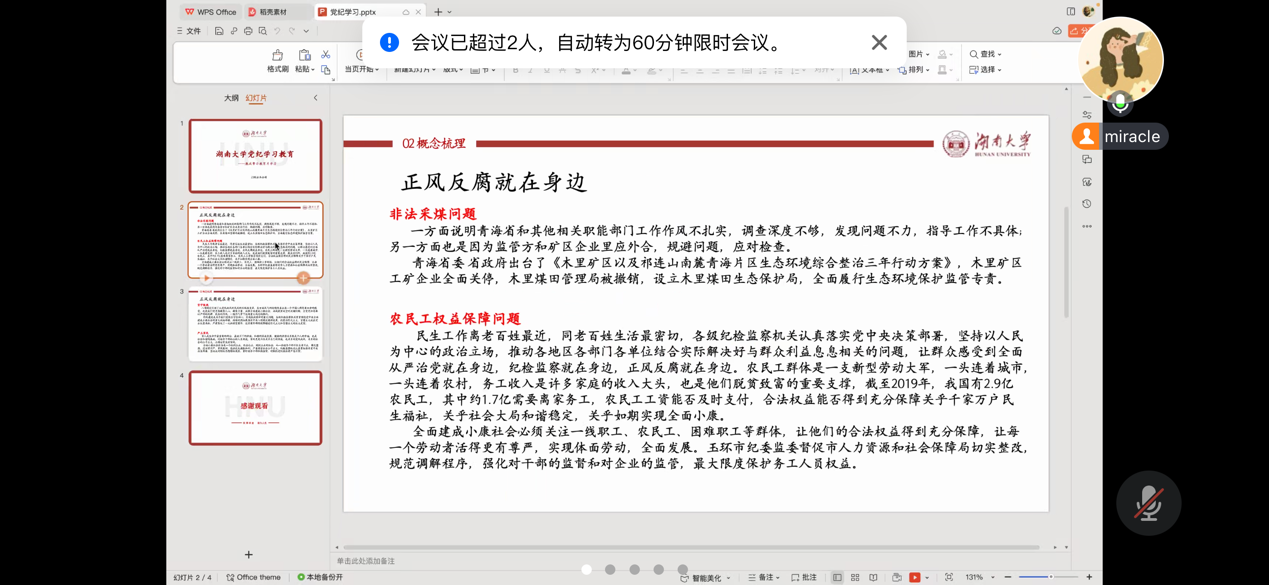Switch to slide sorter grid view icon

click(855, 578)
